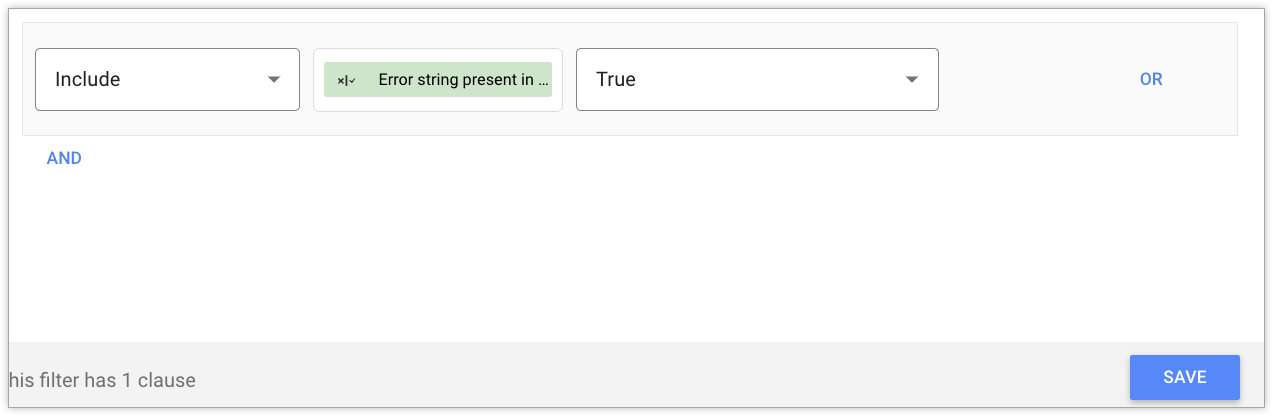Image resolution: width=1273 pixels, height=416 pixels.
Task: Click the blue AND link below the clause
Action: pyautogui.click(x=64, y=158)
